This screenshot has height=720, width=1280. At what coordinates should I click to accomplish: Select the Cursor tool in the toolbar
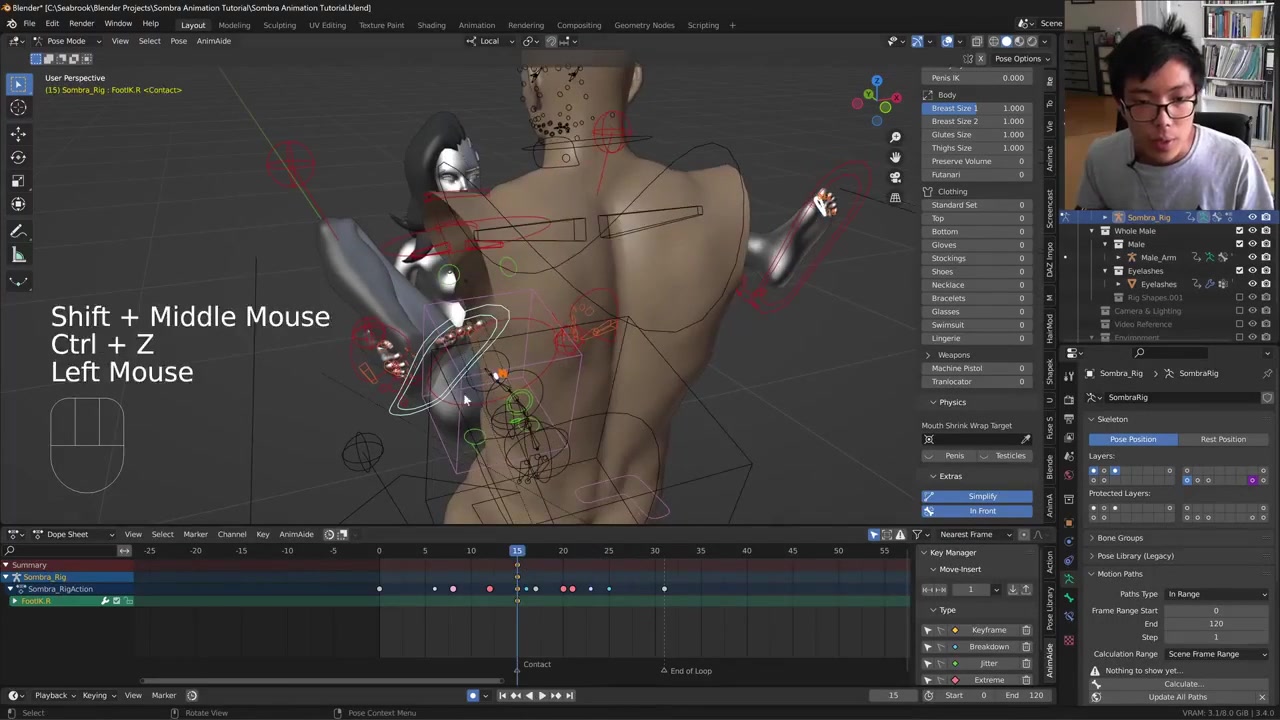(x=18, y=108)
